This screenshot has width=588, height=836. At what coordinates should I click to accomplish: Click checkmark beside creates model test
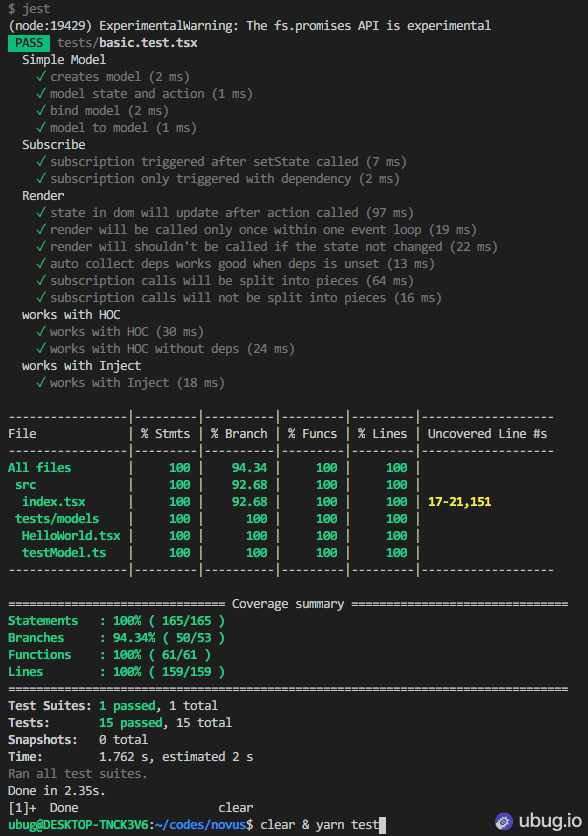point(41,77)
